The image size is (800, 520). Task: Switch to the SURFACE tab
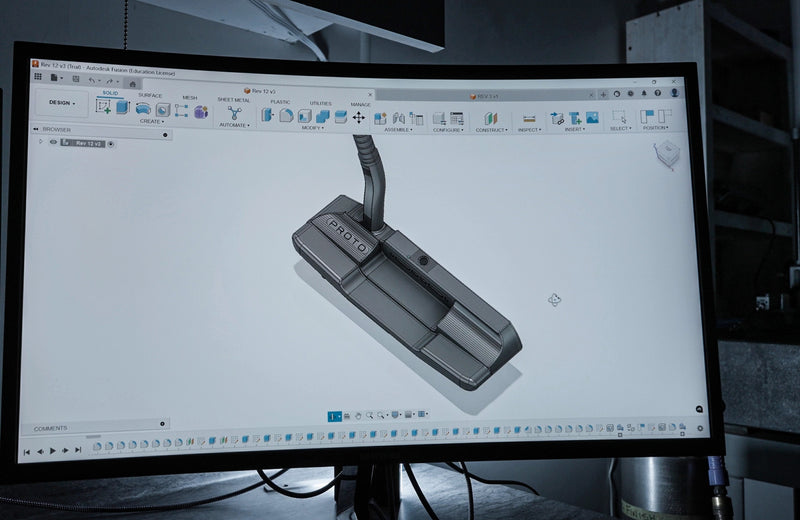(x=150, y=95)
